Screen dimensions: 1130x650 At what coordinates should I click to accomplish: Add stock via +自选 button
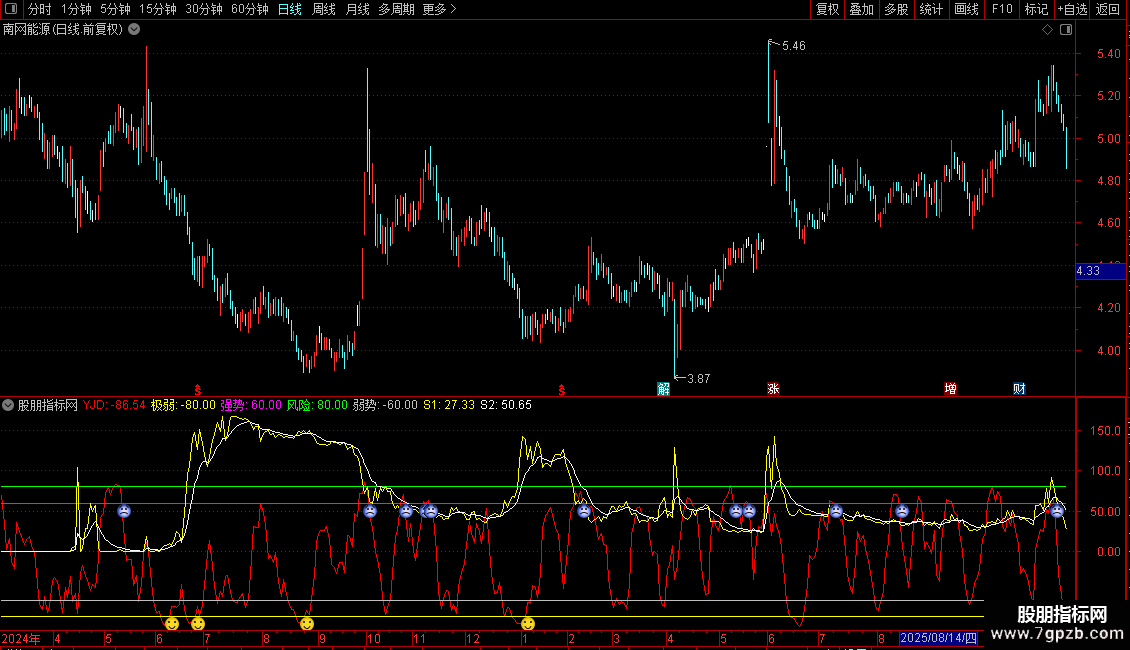[x=1072, y=9]
